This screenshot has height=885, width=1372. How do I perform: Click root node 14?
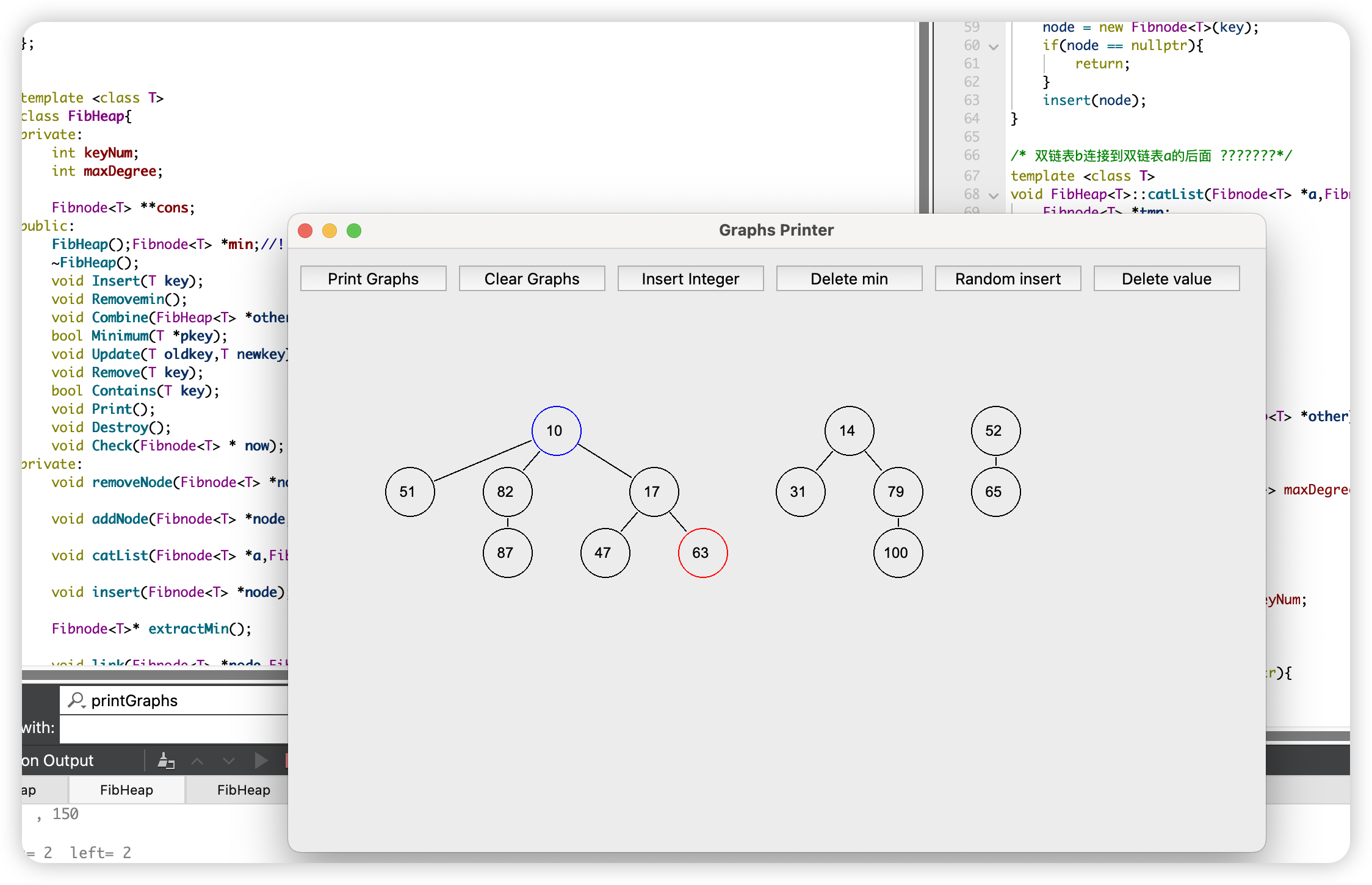(849, 431)
